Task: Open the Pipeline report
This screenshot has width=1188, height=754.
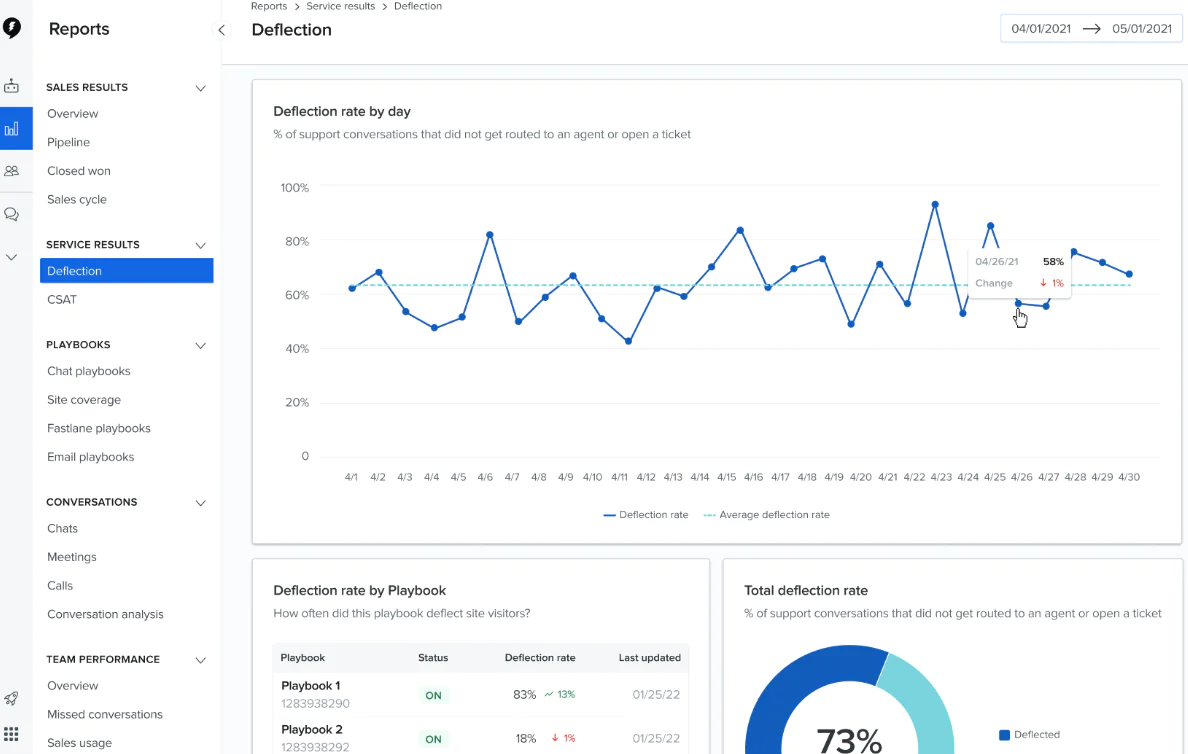Action: tap(68, 142)
